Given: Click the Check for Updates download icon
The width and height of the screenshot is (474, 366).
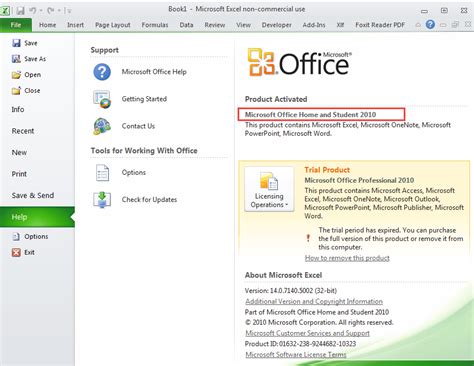Looking at the screenshot, I should click(102, 200).
